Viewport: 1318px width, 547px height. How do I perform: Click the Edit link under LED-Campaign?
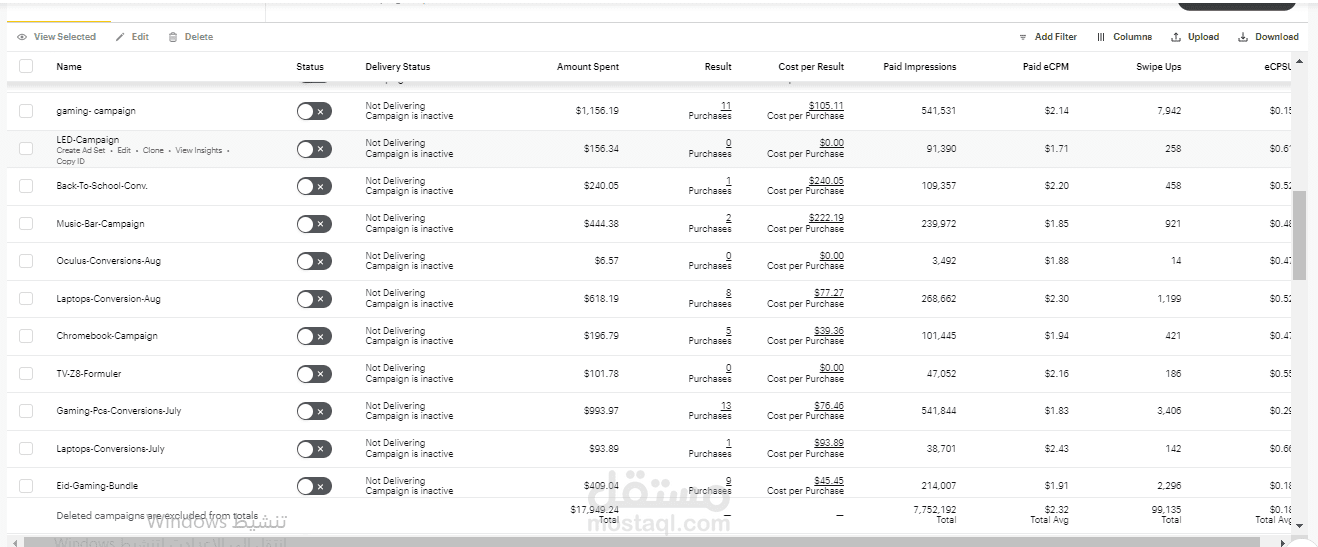tap(124, 151)
